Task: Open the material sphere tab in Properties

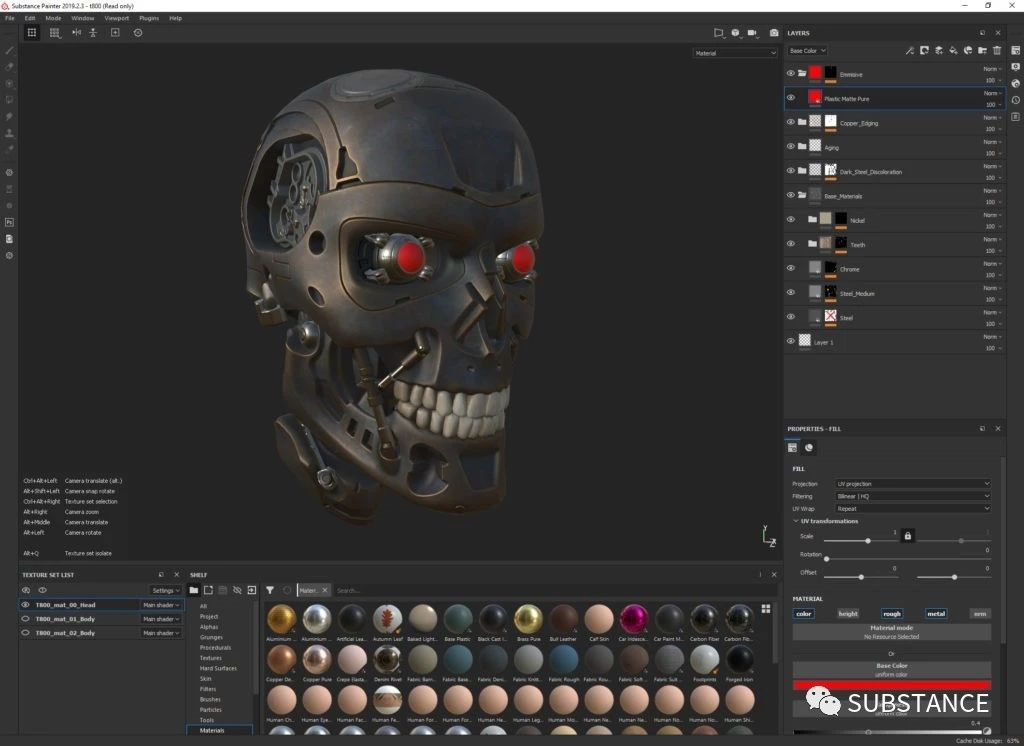Action: pos(809,447)
